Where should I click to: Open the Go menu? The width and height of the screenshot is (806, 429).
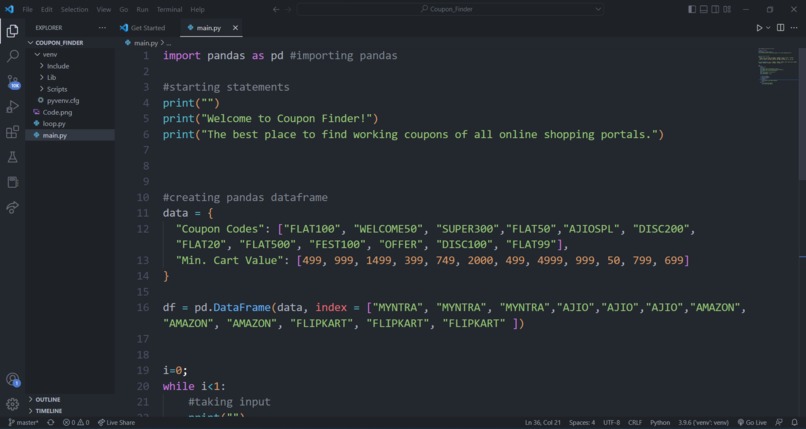click(123, 9)
